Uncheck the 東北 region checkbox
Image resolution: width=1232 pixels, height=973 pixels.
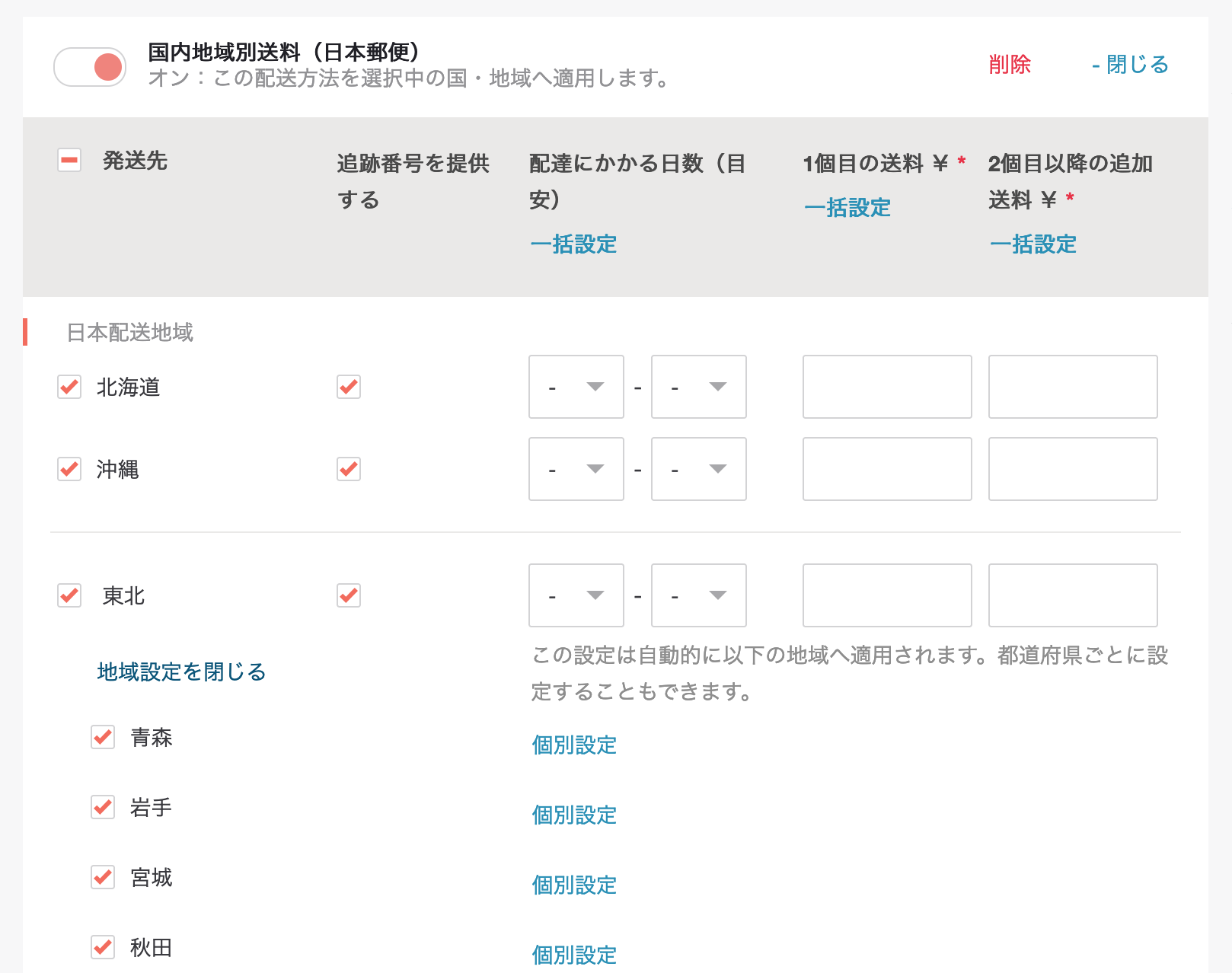[69, 595]
